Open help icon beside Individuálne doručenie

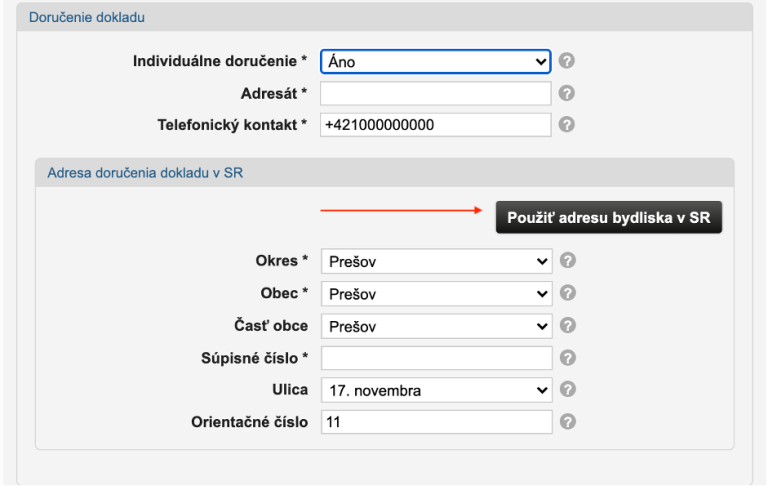(x=567, y=61)
